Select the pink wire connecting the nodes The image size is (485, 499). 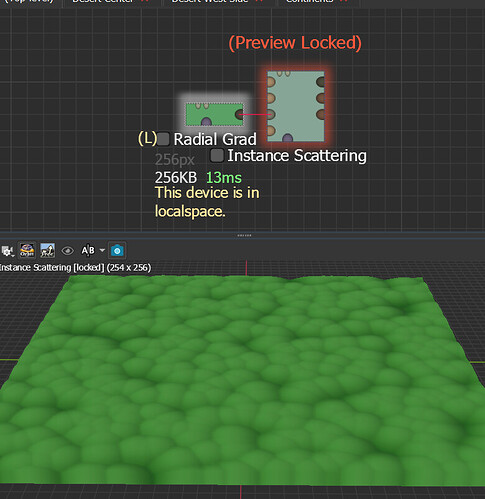click(255, 115)
